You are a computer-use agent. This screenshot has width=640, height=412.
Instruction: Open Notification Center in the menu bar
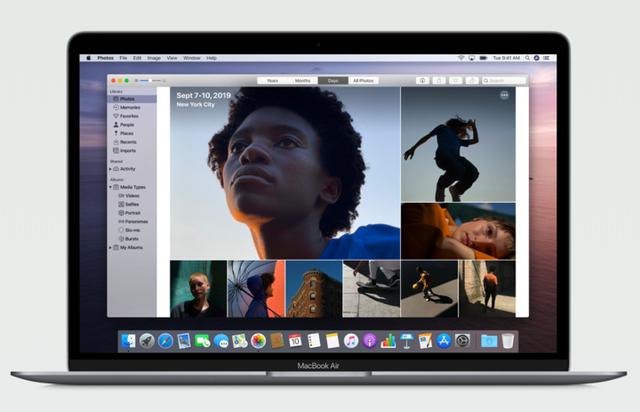click(547, 58)
